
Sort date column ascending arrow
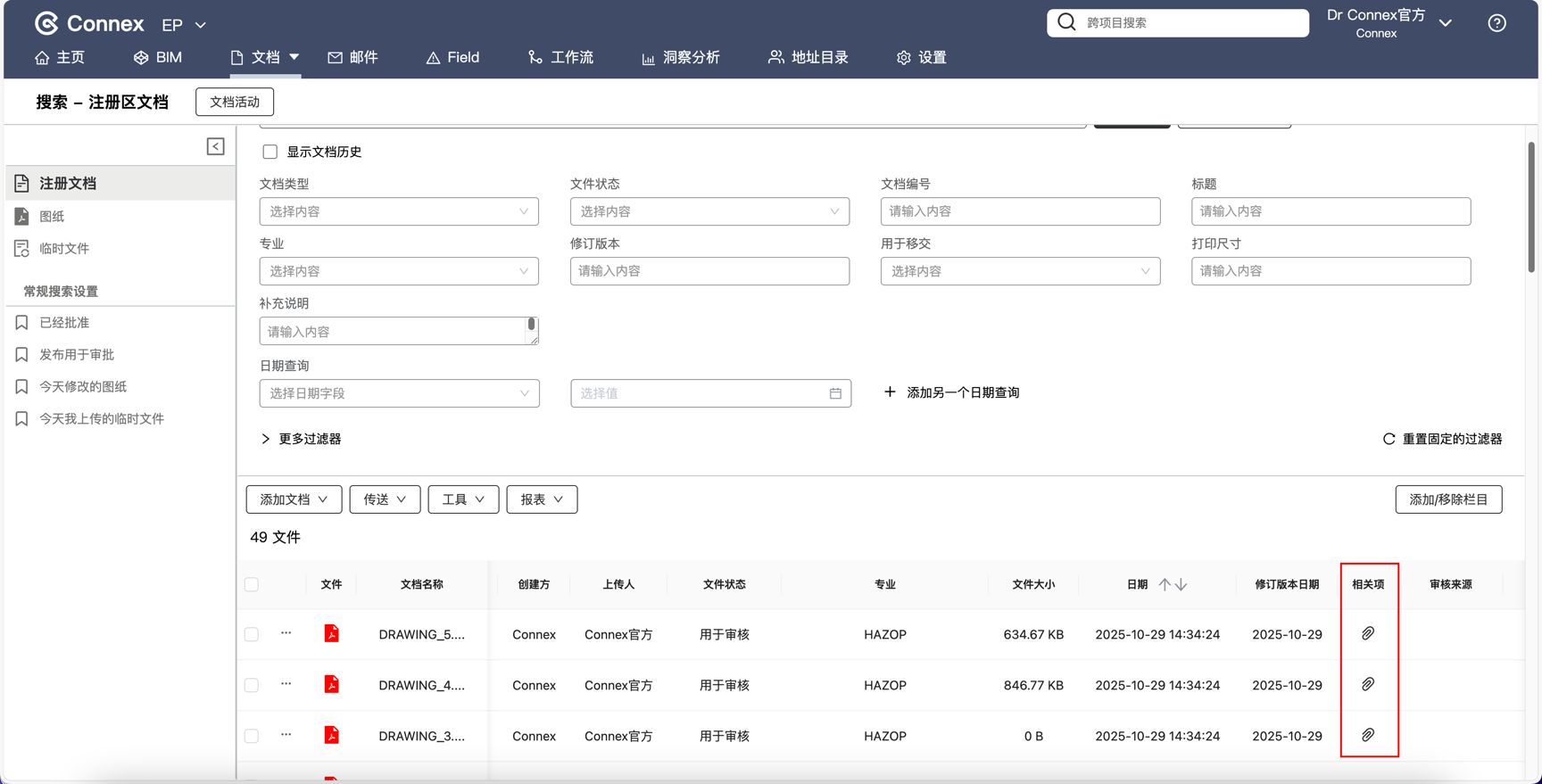(1164, 584)
